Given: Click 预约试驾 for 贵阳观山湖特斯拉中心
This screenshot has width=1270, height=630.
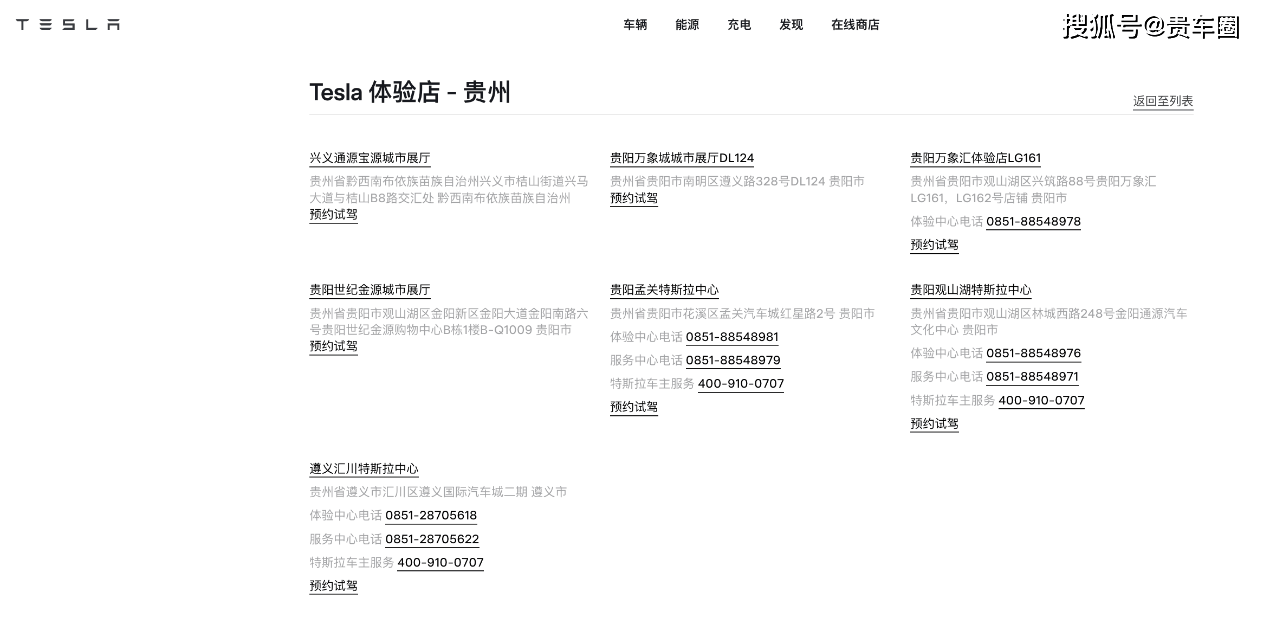Looking at the screenshot, I should tap(934, 424).
